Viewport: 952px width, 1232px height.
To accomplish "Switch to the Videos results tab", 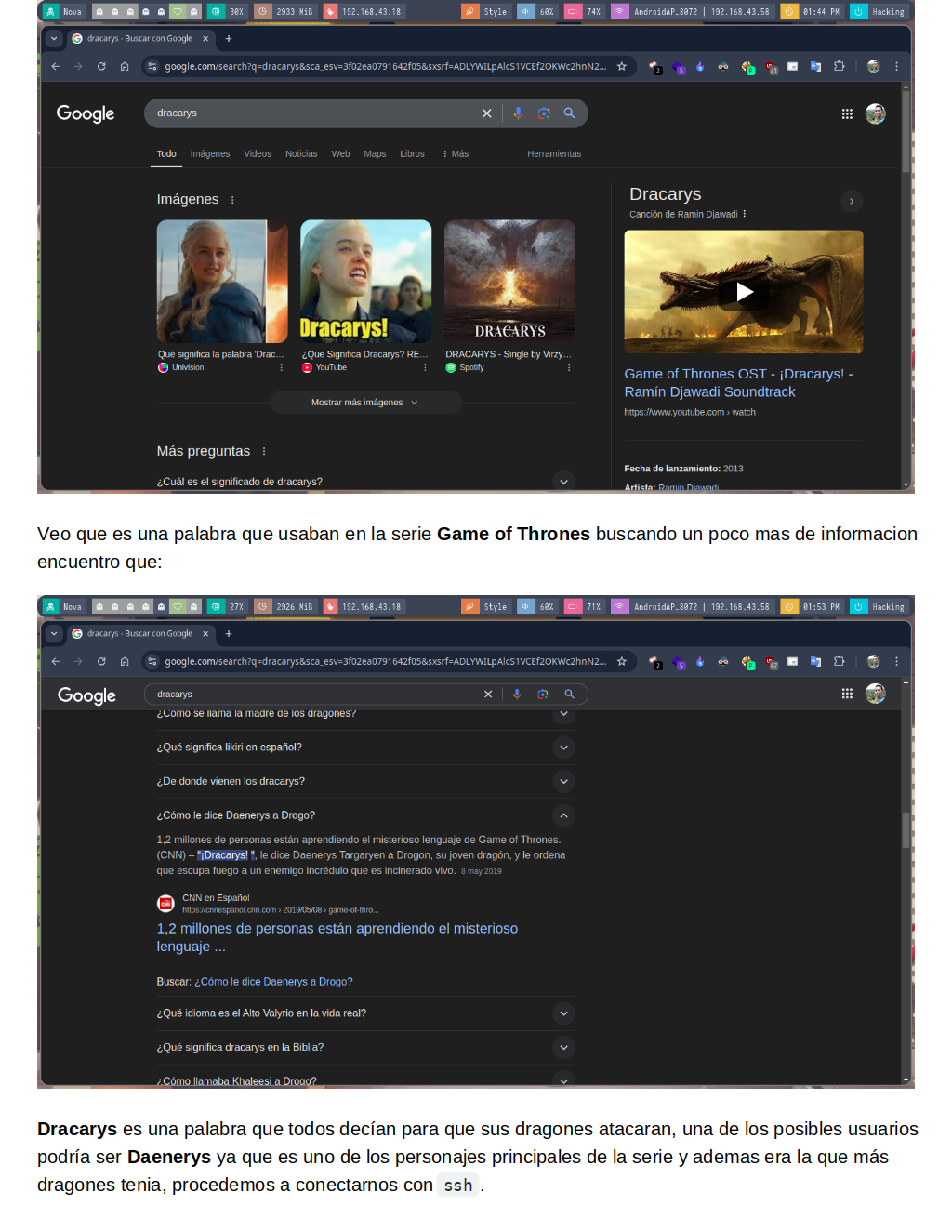I will (258, 154).
